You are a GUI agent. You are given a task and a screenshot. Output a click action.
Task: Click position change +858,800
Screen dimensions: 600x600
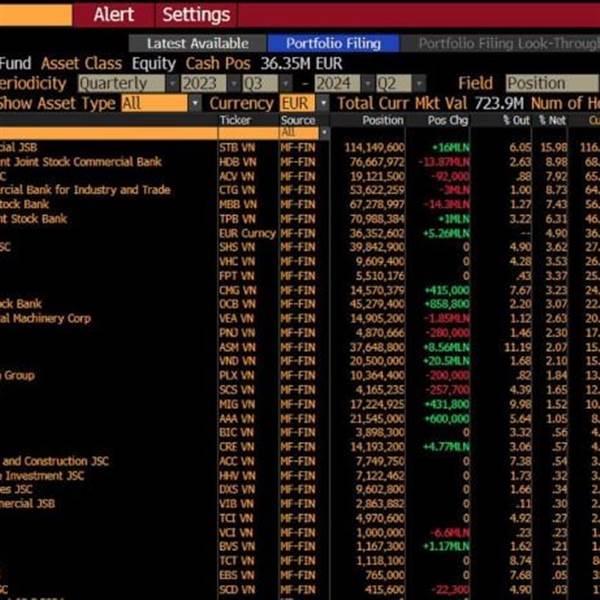pos(447,304)
